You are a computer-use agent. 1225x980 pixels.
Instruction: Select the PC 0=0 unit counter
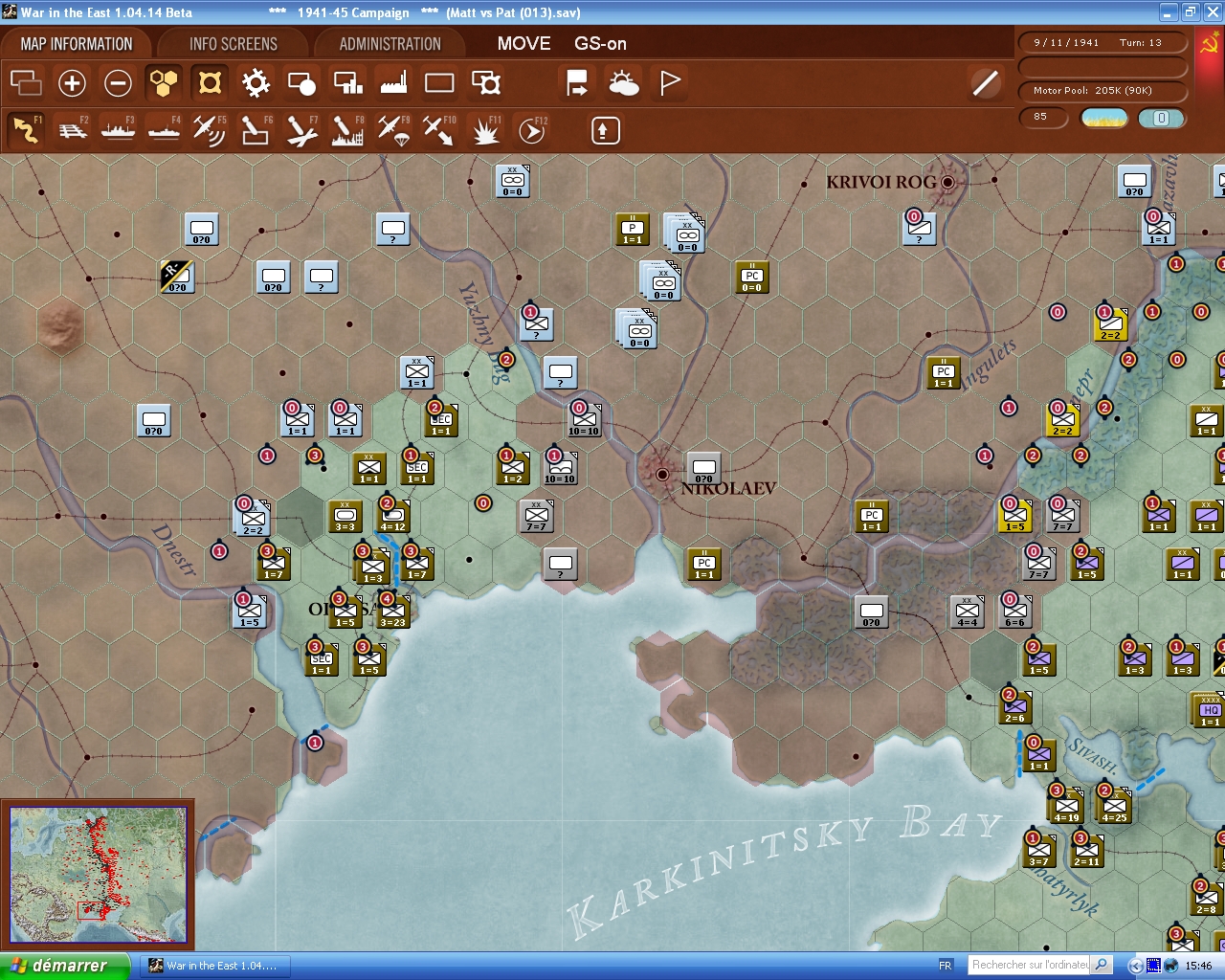[751, 277]
